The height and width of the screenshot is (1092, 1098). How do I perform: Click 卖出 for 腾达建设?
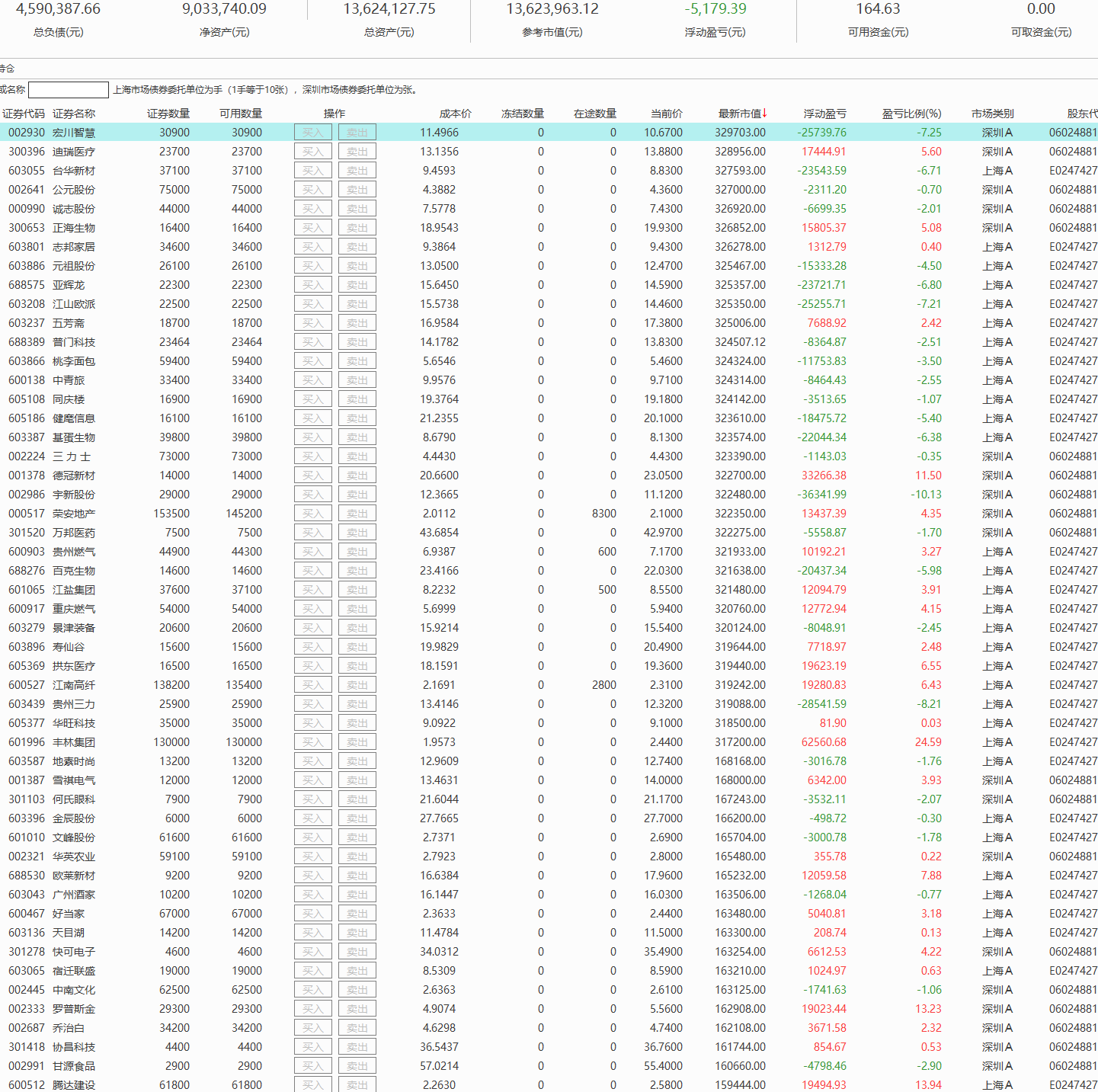click(x=357, y=1084)
